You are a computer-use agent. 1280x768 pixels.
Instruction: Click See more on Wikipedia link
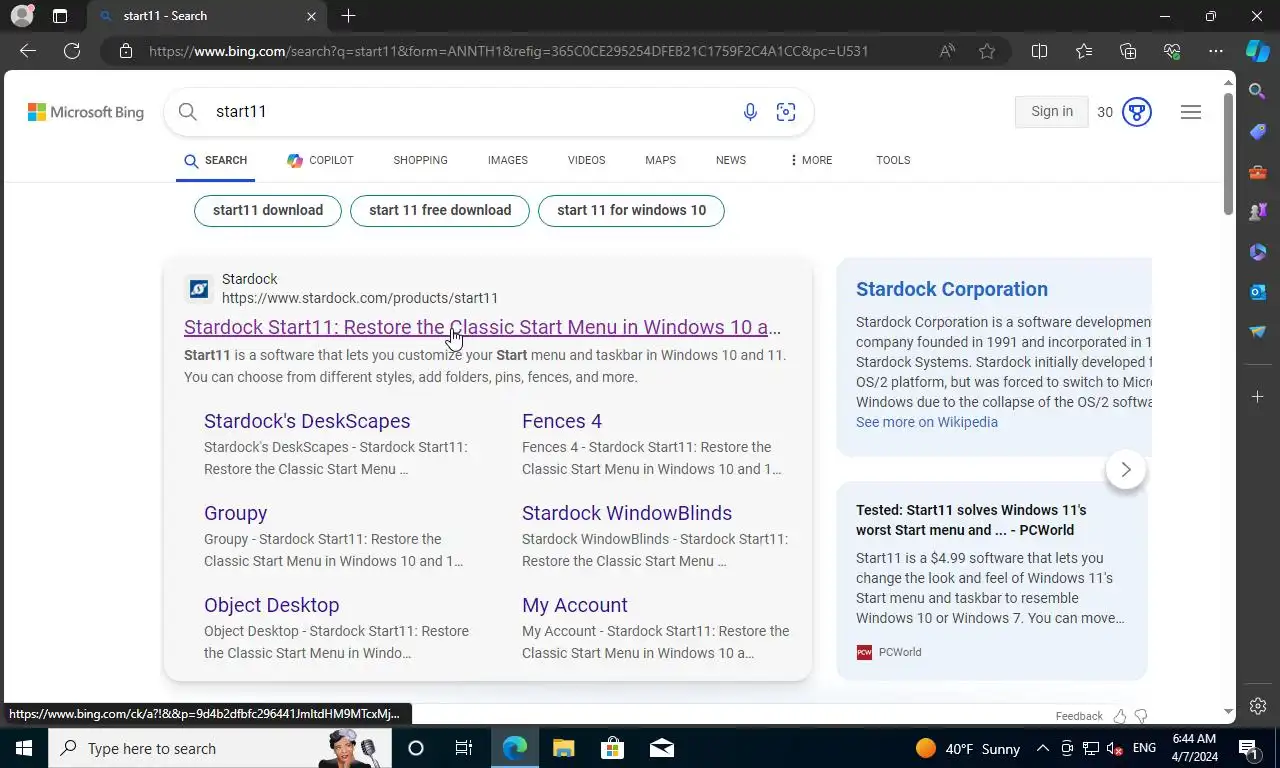[x=927, y=422]
